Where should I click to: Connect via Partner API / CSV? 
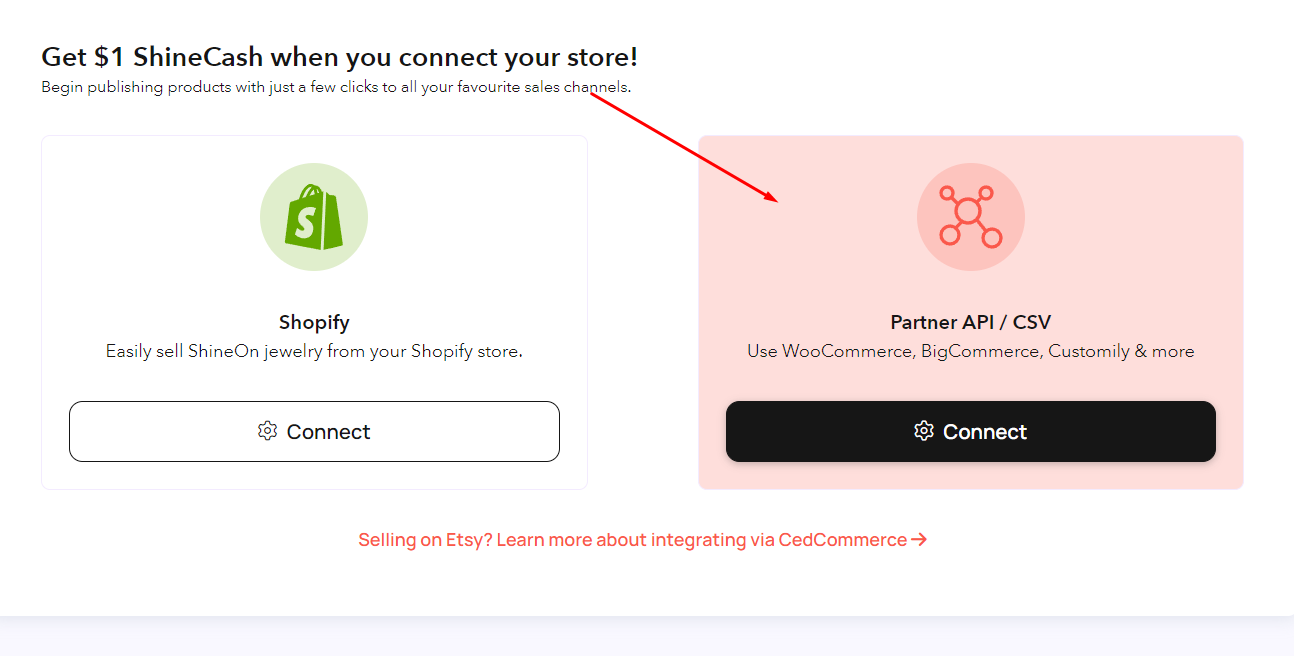[x=970, y=431]
